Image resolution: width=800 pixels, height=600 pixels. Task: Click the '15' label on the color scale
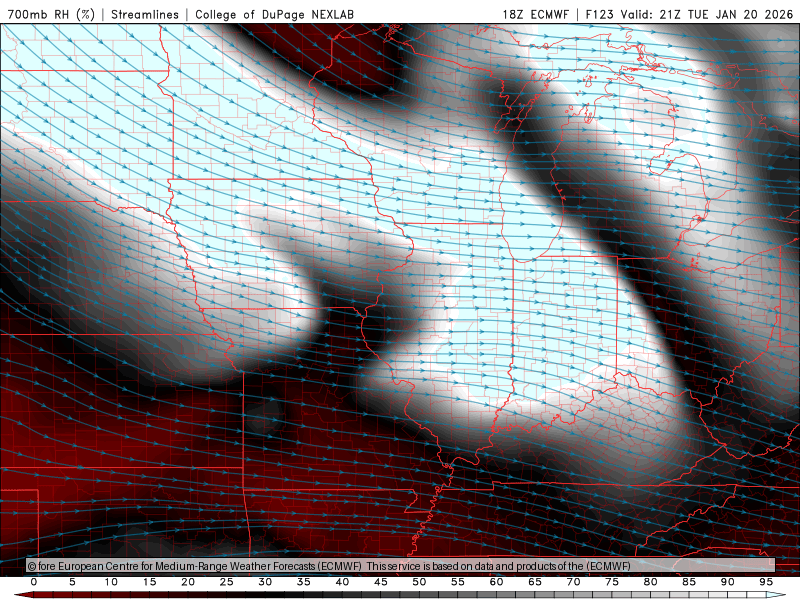tap(149, 582)
